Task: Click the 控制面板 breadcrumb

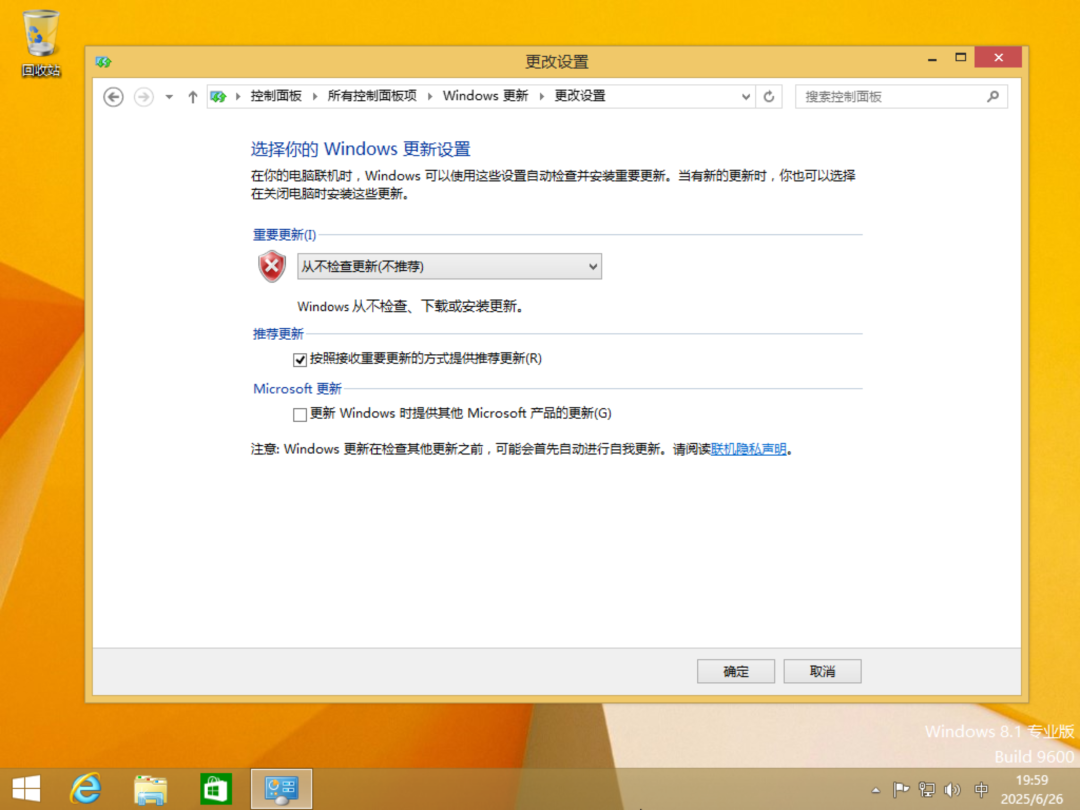Action: 276,96
